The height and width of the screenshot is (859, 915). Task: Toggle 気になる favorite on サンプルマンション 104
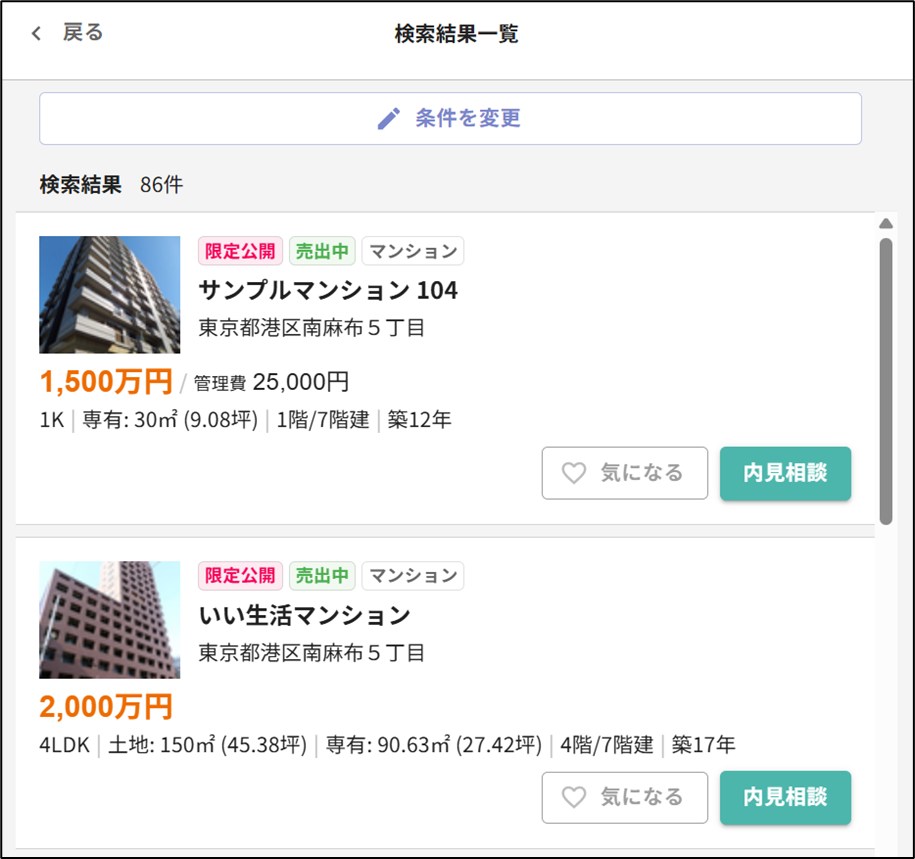pyautogui.click(x=625, y=473)
